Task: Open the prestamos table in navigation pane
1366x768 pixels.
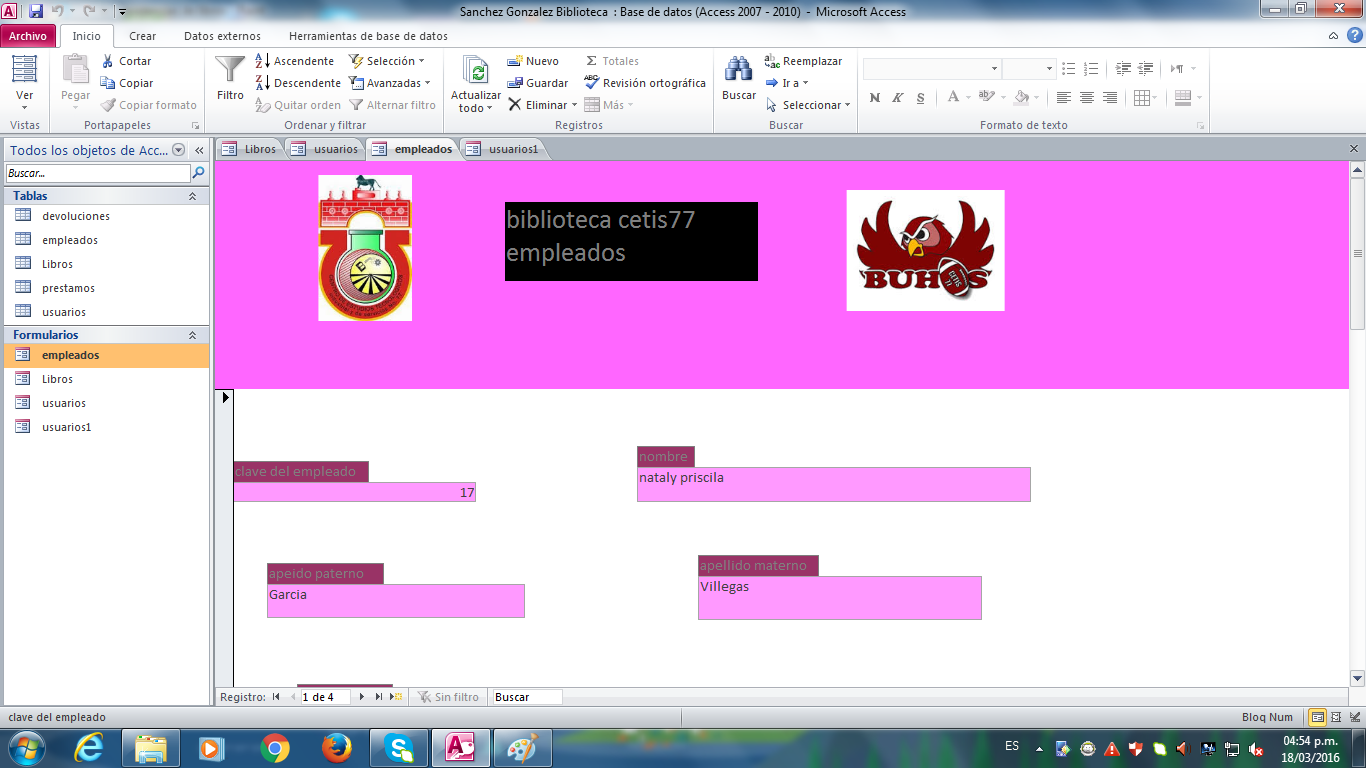Action: click(x=68, y=288)
